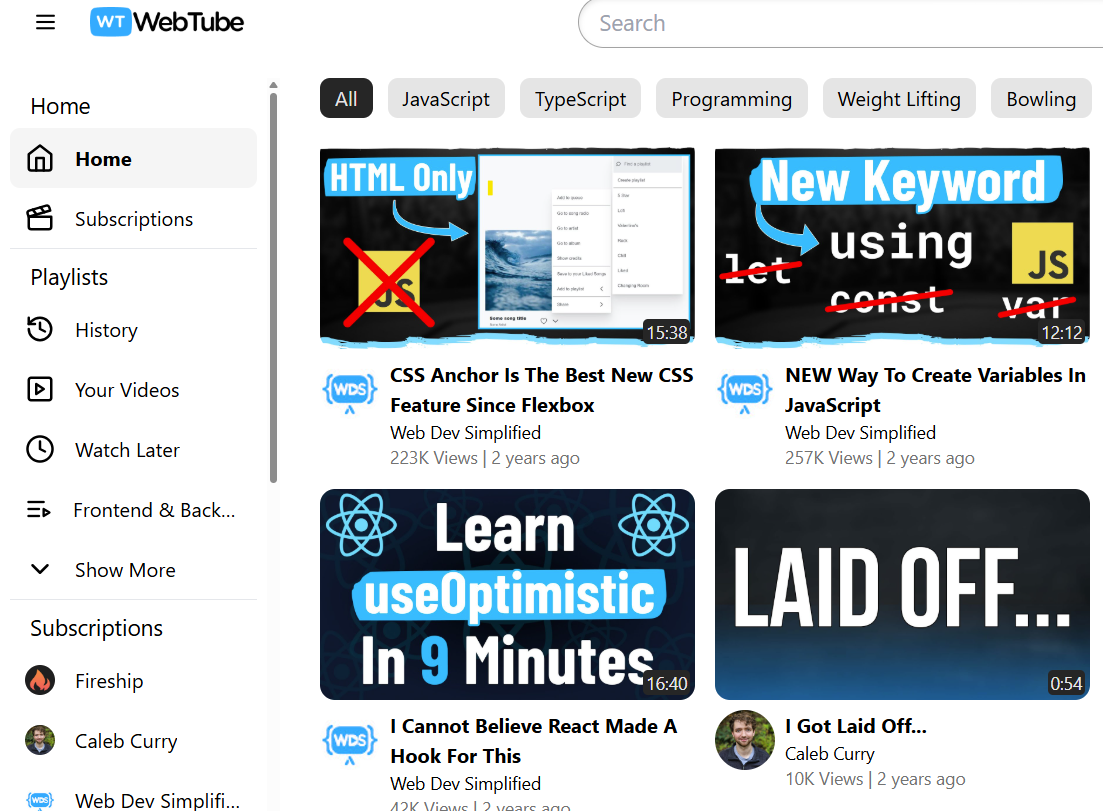1103x811 pixels.
Task: Click the Show More label
Action: pyautogui.click(x=125, y=570)
